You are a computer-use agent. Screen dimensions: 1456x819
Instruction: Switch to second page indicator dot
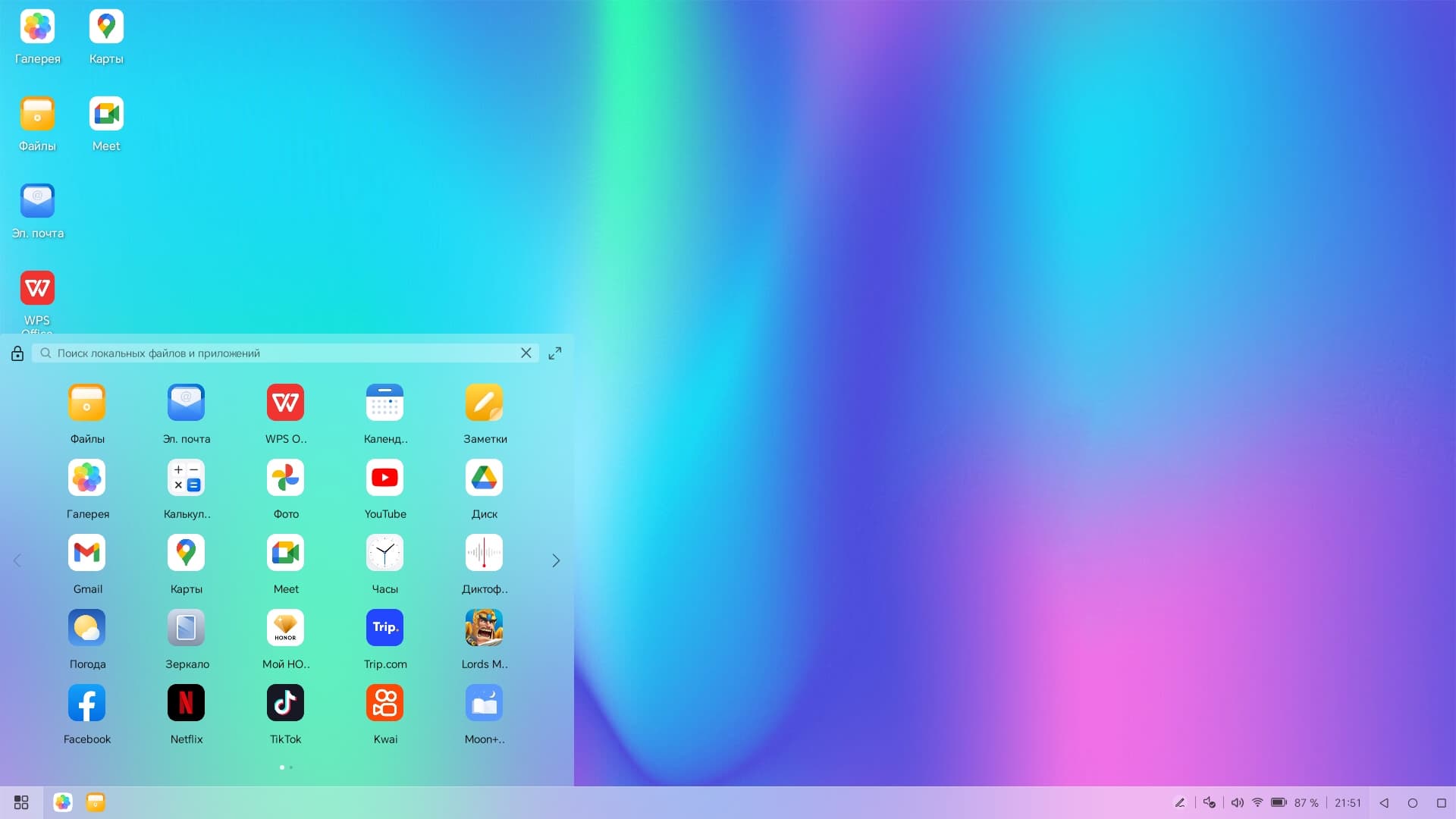tap(291, 767)
